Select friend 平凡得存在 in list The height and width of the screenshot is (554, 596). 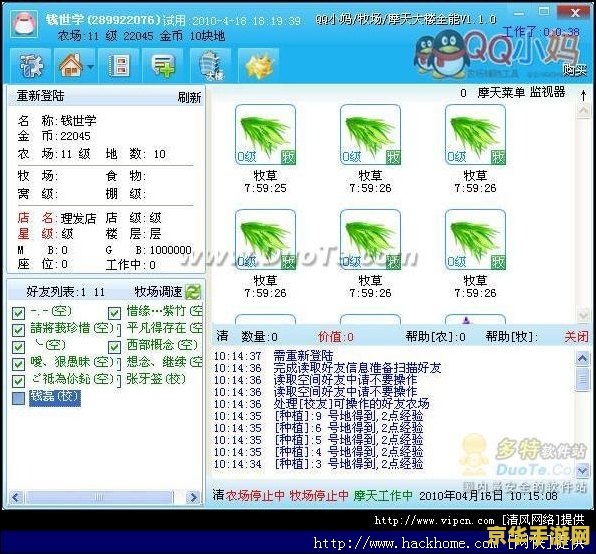coord(164,328)
